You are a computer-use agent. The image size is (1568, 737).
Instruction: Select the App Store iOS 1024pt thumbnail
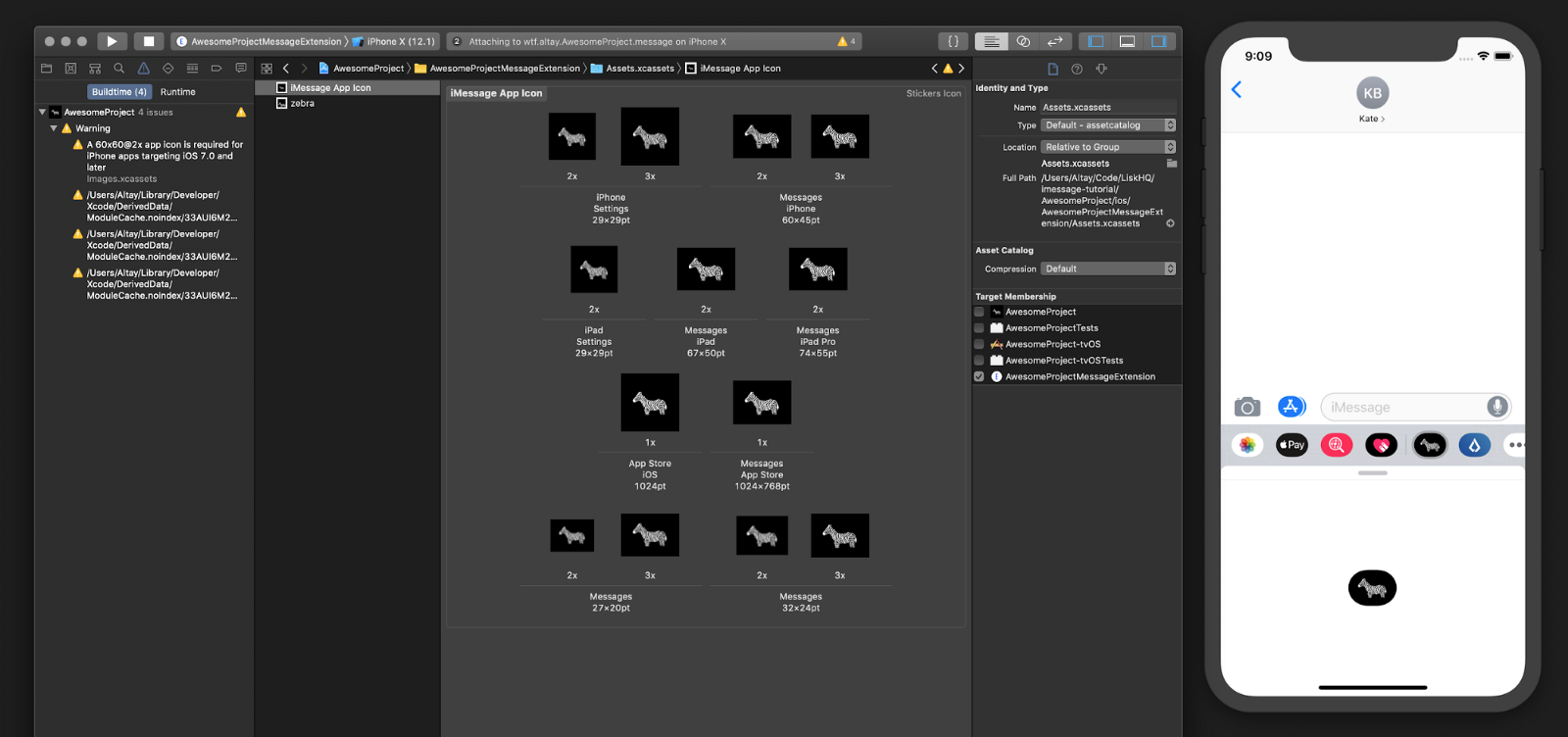pyautogui.click(x=650, y=402)
